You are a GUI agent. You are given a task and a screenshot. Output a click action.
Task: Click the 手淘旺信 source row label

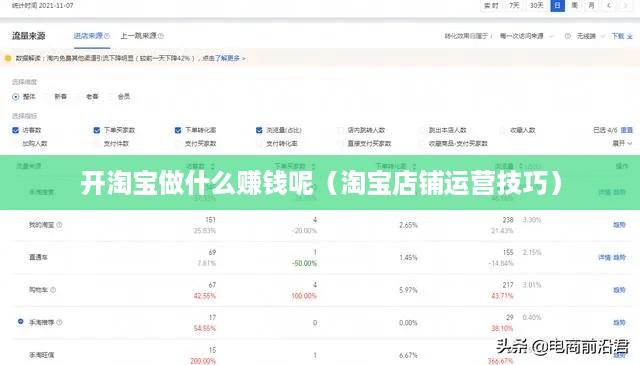(41, 355)
